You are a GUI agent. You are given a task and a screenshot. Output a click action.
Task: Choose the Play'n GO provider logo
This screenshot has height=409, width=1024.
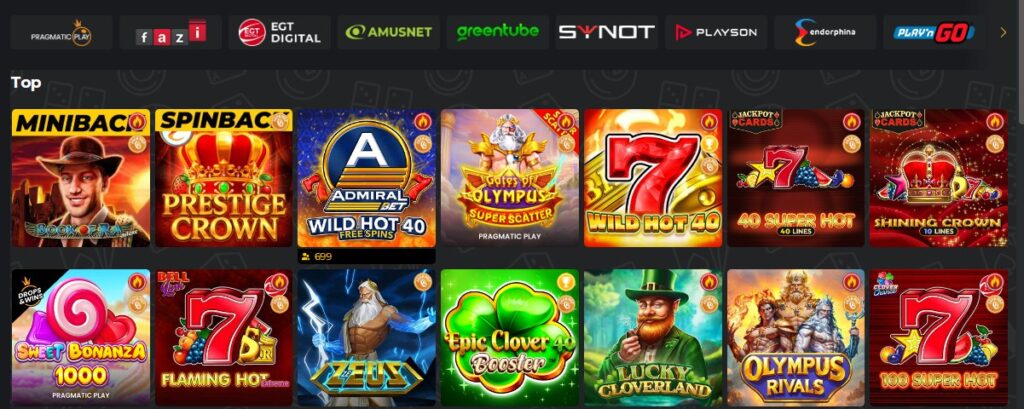click(x=934, y=33)
